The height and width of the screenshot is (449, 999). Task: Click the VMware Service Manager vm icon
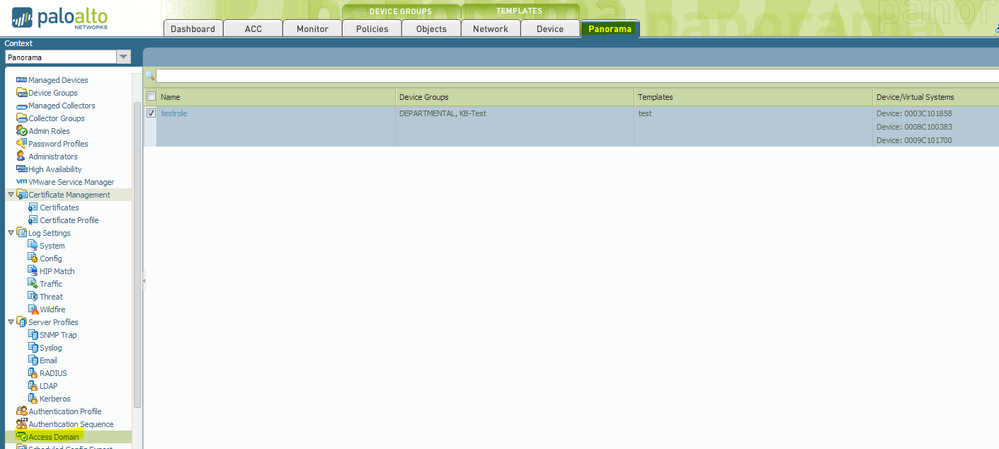pos(21,182)
